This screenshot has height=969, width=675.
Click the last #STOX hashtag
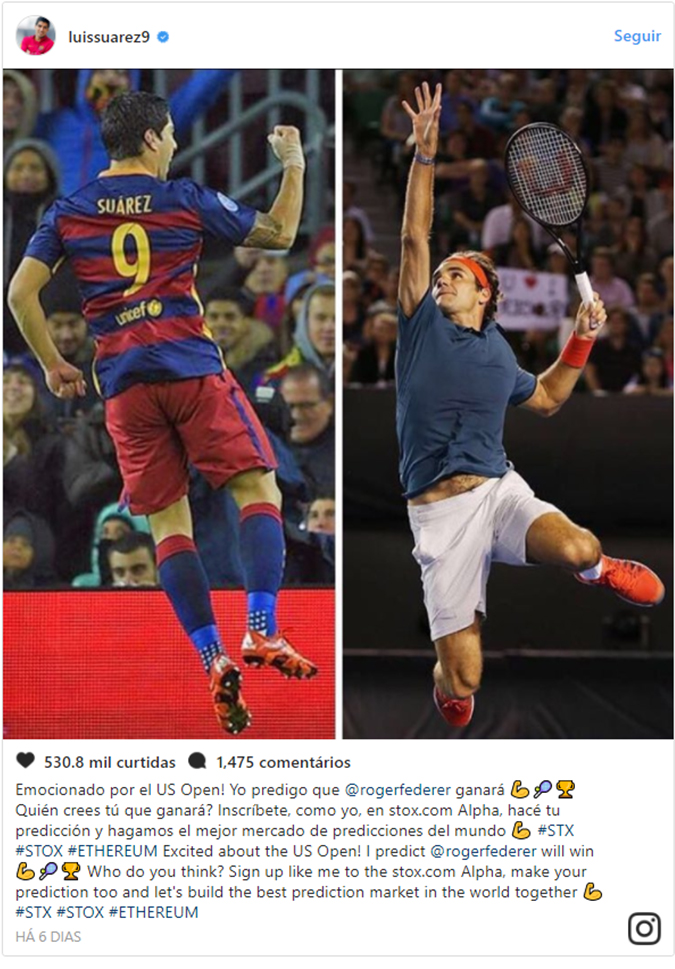point(80,912)
